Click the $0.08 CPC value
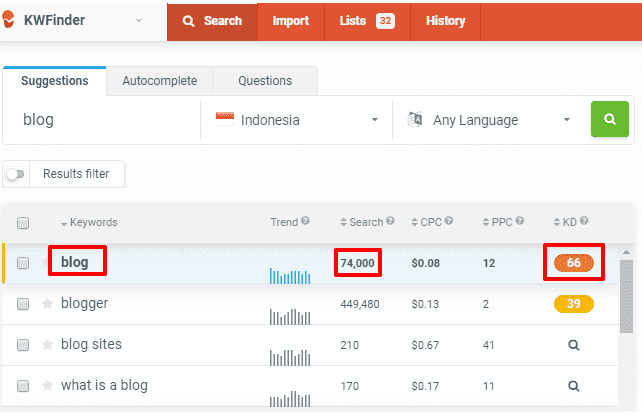The image size is (642, 414). click(x=425, y=263)
